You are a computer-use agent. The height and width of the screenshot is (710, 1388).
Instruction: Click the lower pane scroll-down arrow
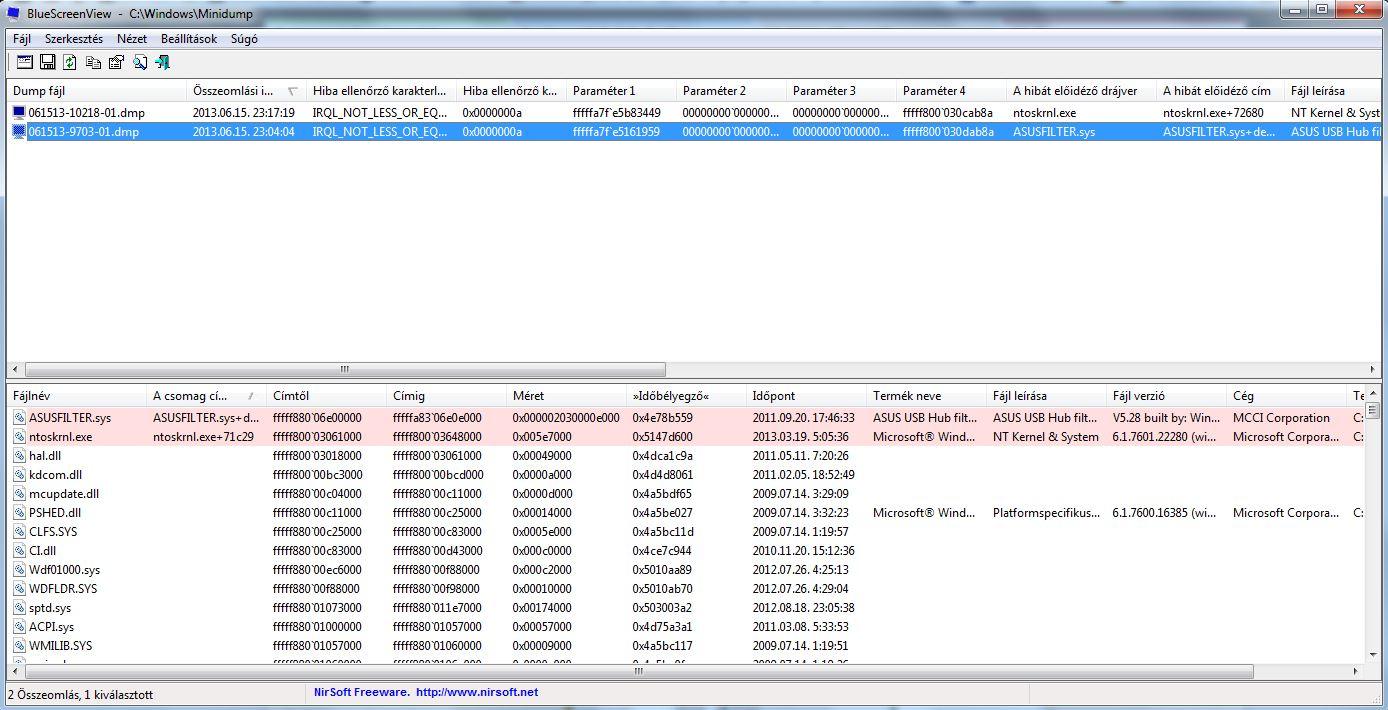click(1372, 655)
